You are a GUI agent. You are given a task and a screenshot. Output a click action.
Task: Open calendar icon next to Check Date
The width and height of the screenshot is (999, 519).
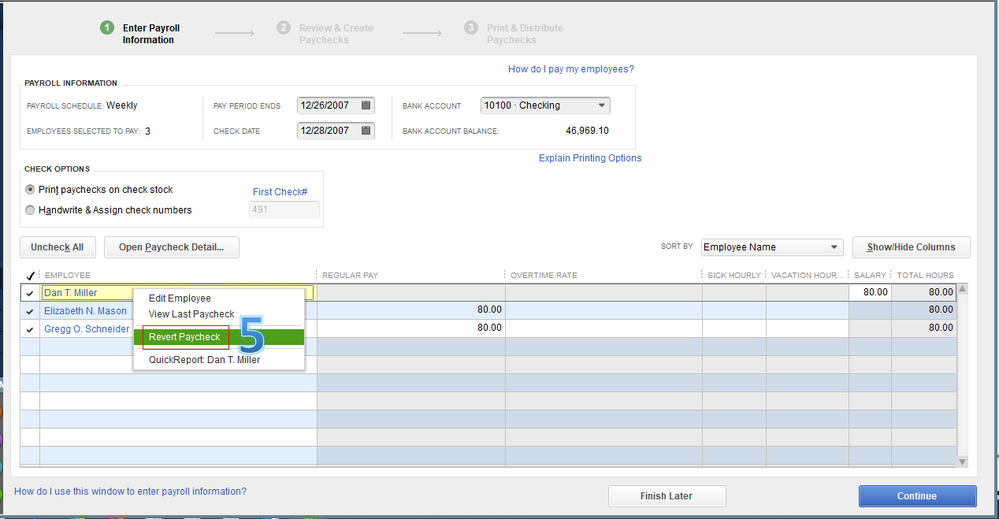[x=366, y=130]
